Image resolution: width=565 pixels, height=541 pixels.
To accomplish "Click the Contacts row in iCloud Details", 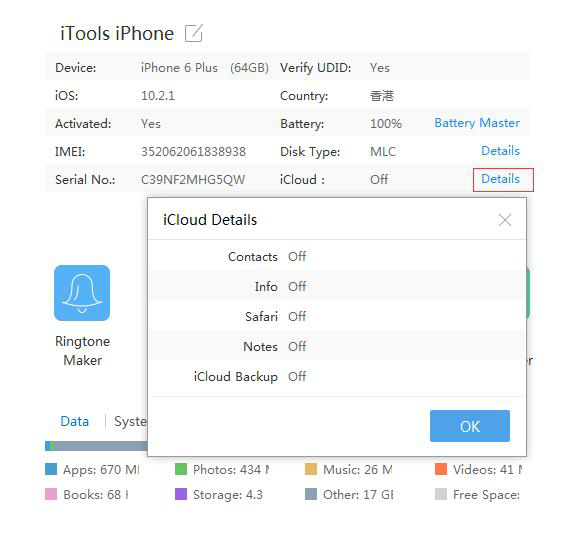I will coord(337,257).
